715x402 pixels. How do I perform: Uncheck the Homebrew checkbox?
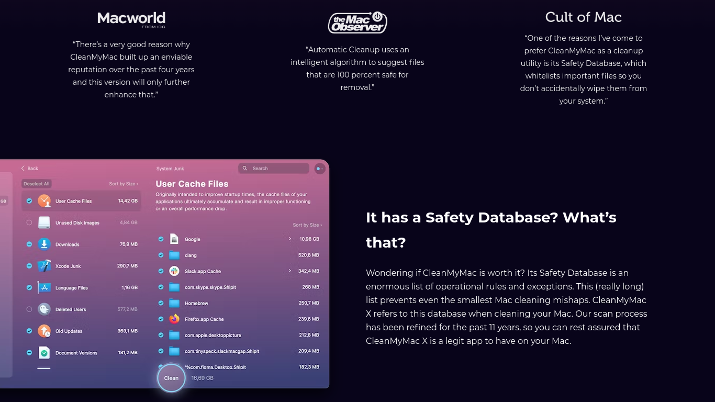coord(161,303)
